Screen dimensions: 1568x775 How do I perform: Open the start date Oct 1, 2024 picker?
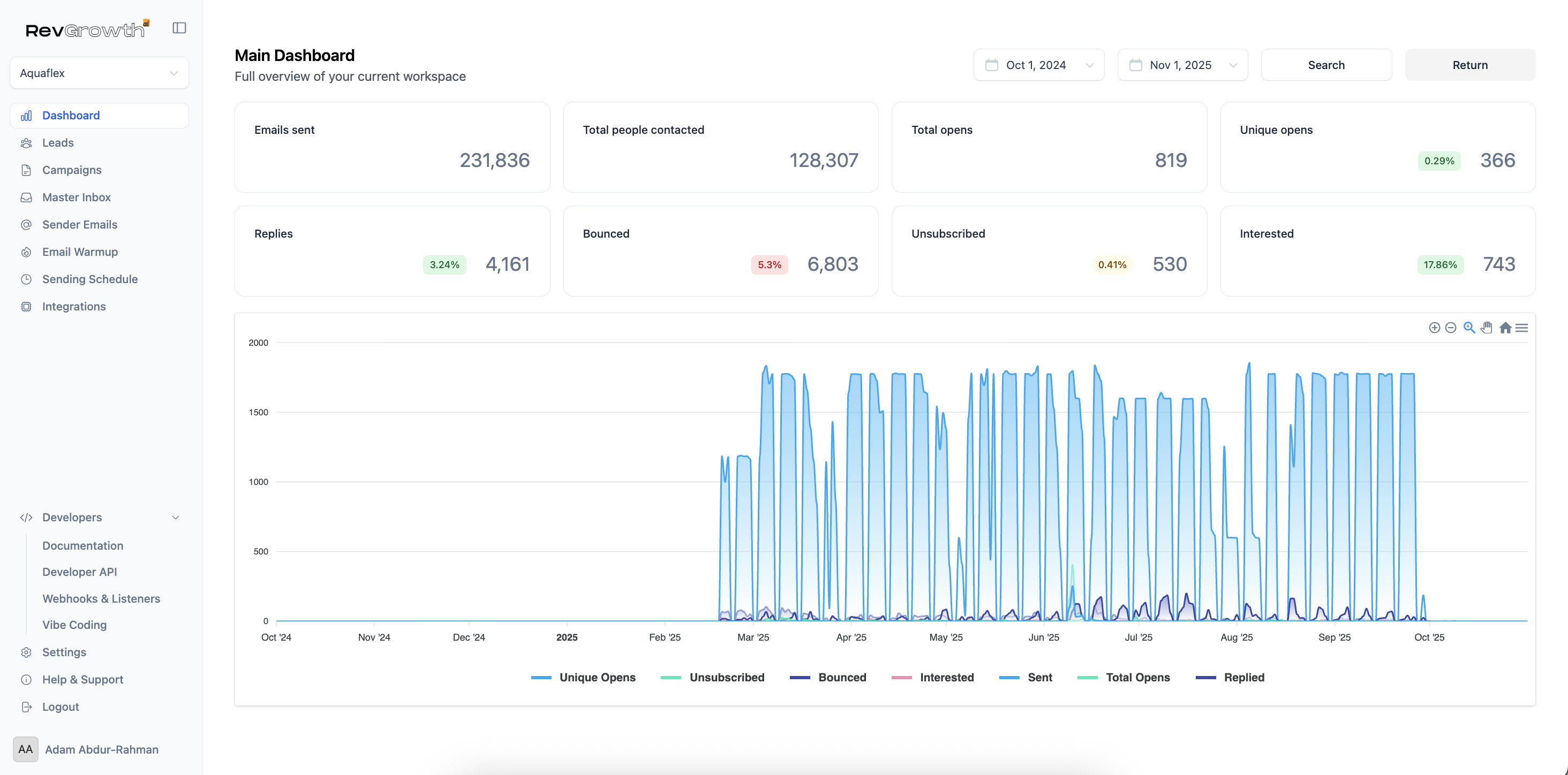pos(1038,65)
